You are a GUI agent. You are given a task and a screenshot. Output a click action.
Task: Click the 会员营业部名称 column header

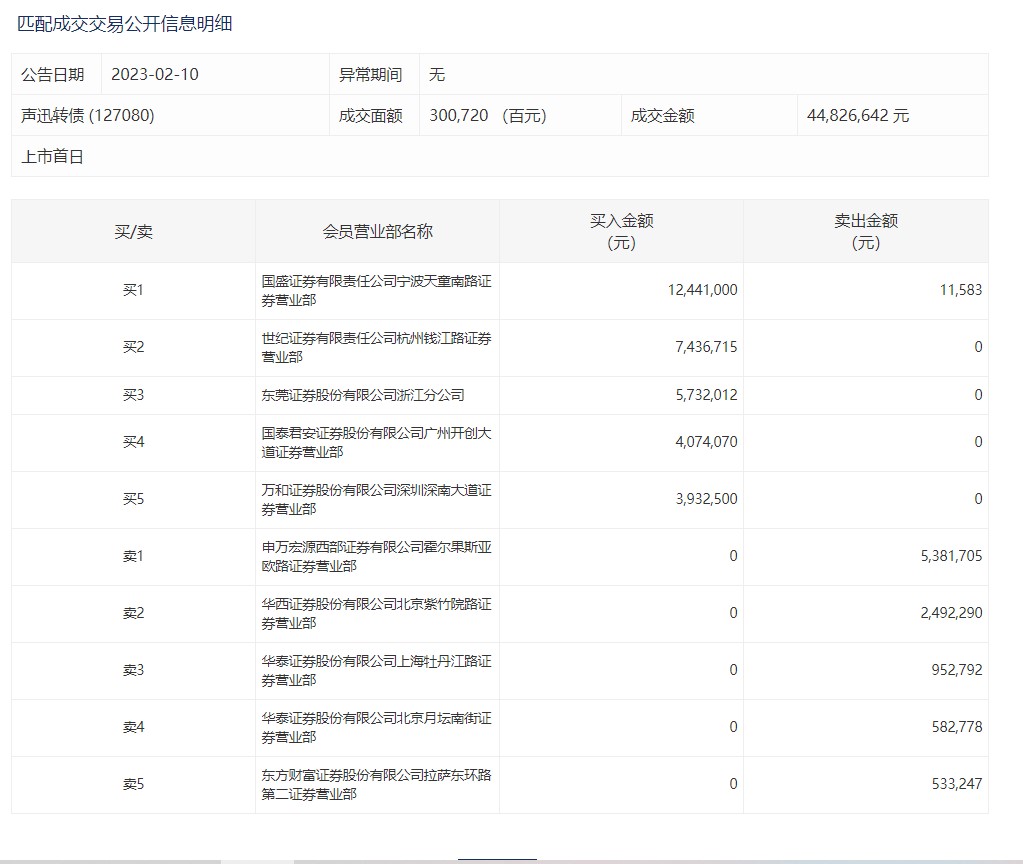click(x=377, y=231)
